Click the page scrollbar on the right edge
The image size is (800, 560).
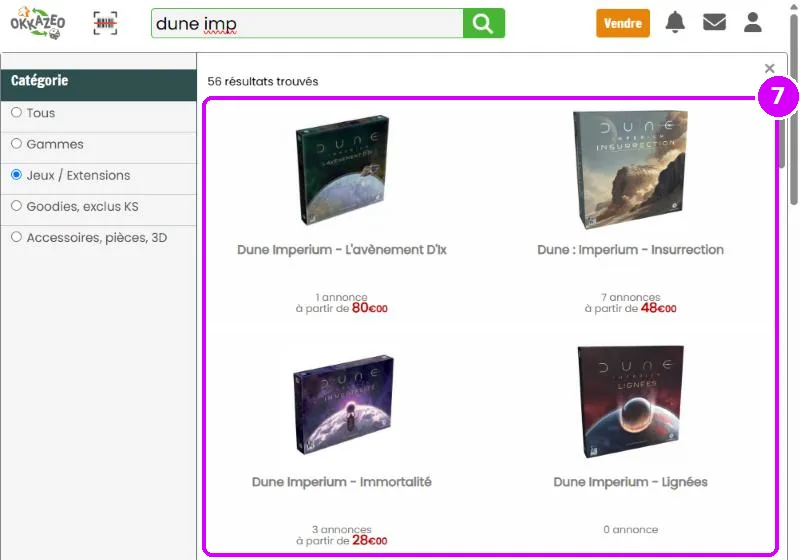[794, 110]
